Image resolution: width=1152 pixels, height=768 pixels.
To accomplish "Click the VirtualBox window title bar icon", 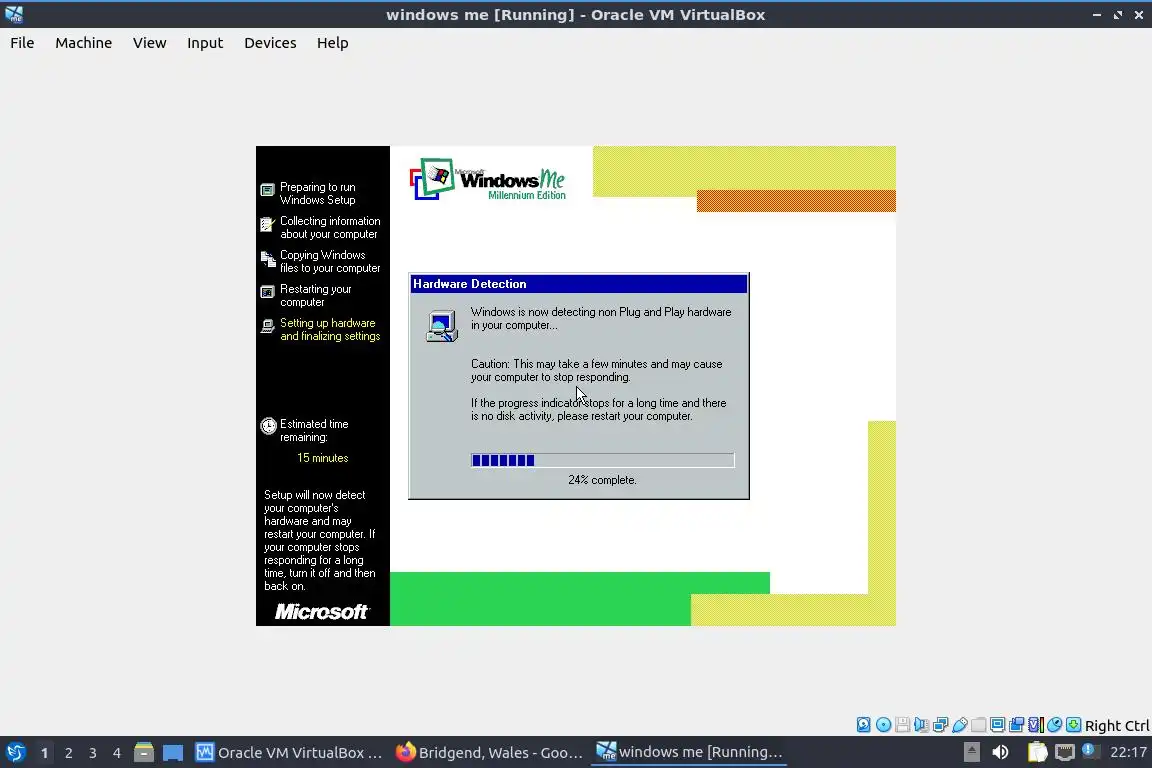I will click(14, 14).
